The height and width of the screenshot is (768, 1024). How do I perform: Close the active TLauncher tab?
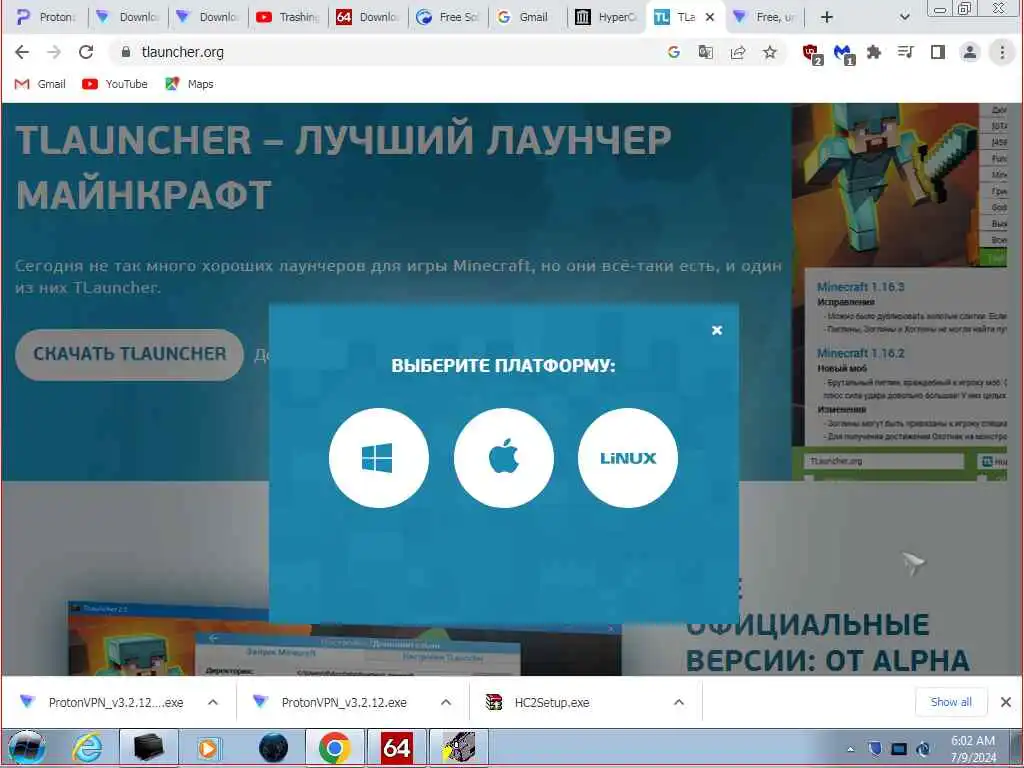point(710,17)
